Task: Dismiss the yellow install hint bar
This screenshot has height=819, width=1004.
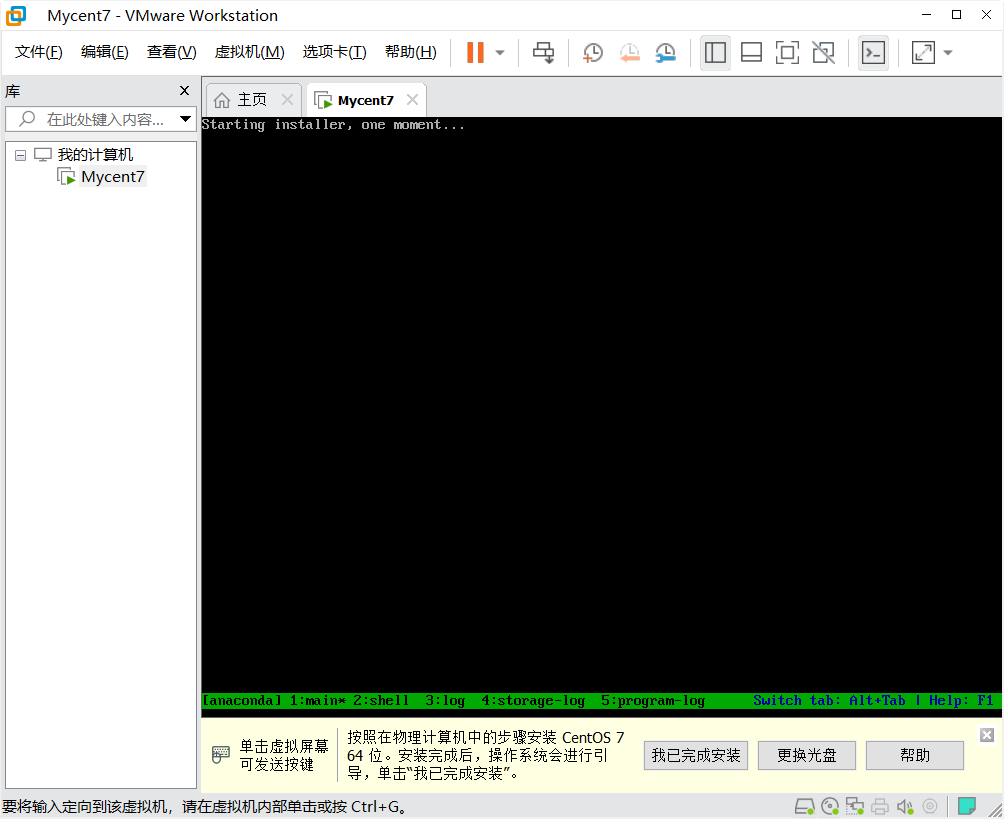Action: click(987, 735)
